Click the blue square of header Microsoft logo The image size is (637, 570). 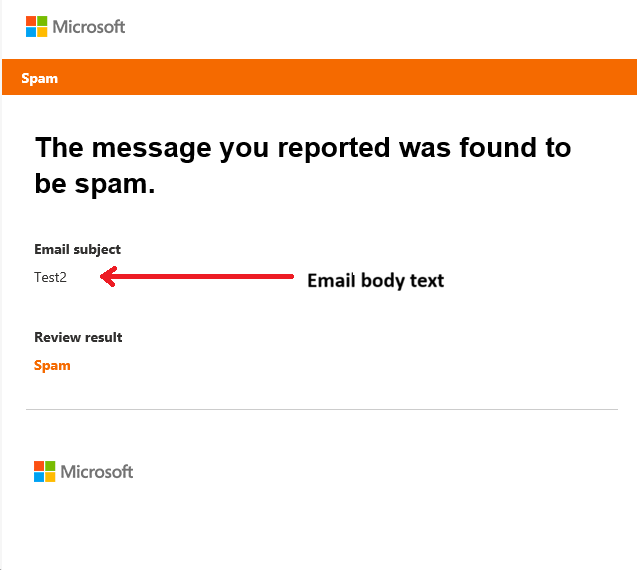[31, 32]
